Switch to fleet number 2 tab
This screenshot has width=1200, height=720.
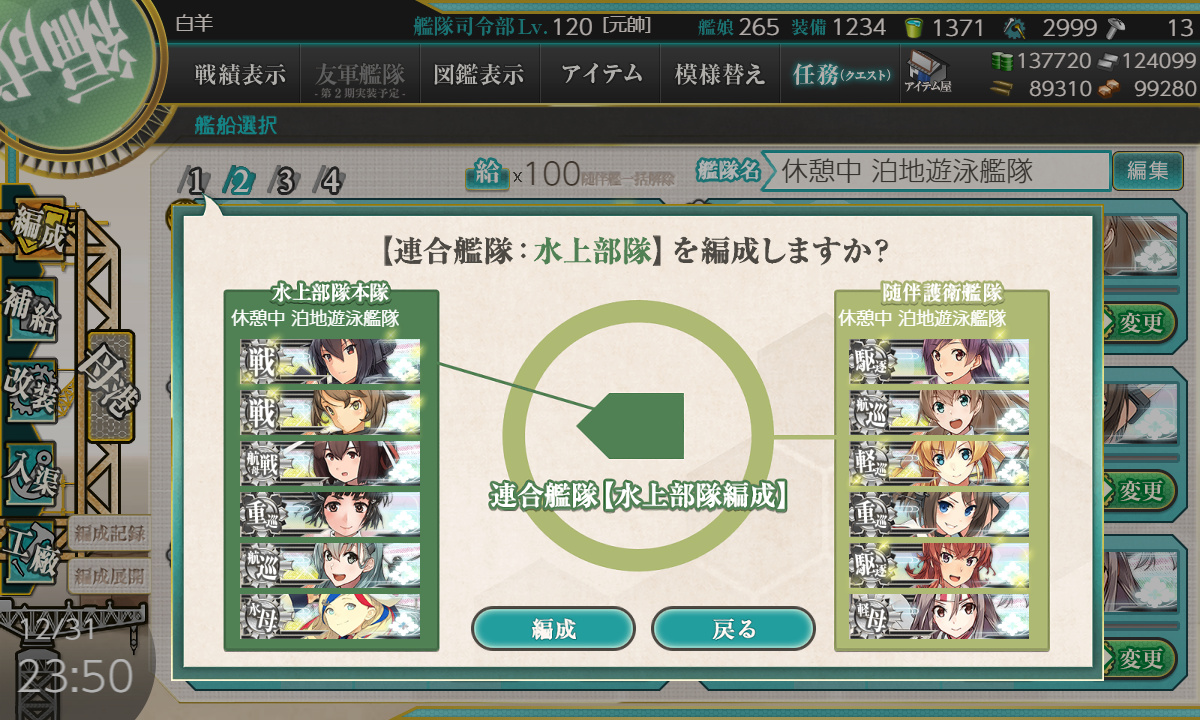pos(241,181)
